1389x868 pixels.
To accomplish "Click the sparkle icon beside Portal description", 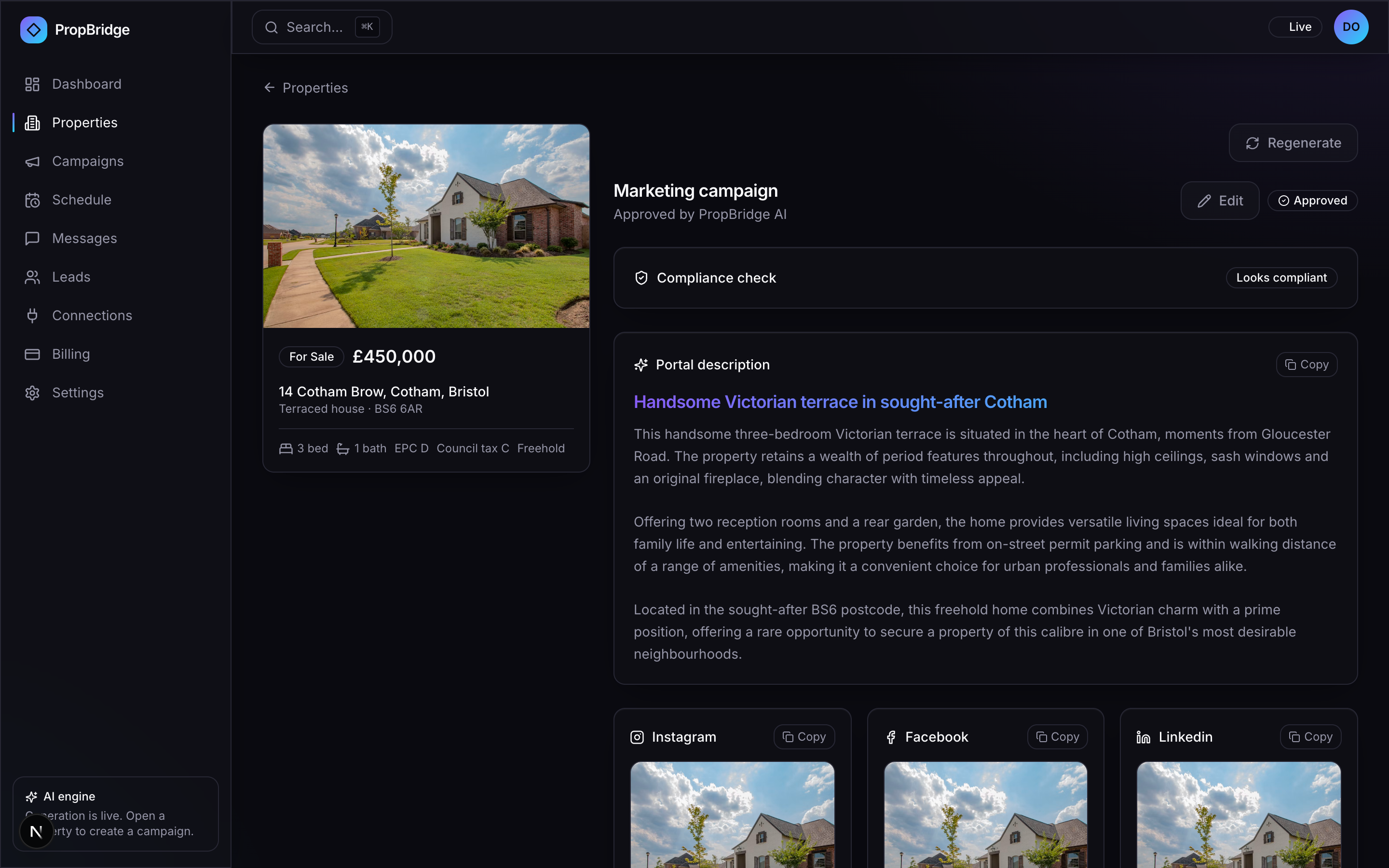I will coord(640,365).
